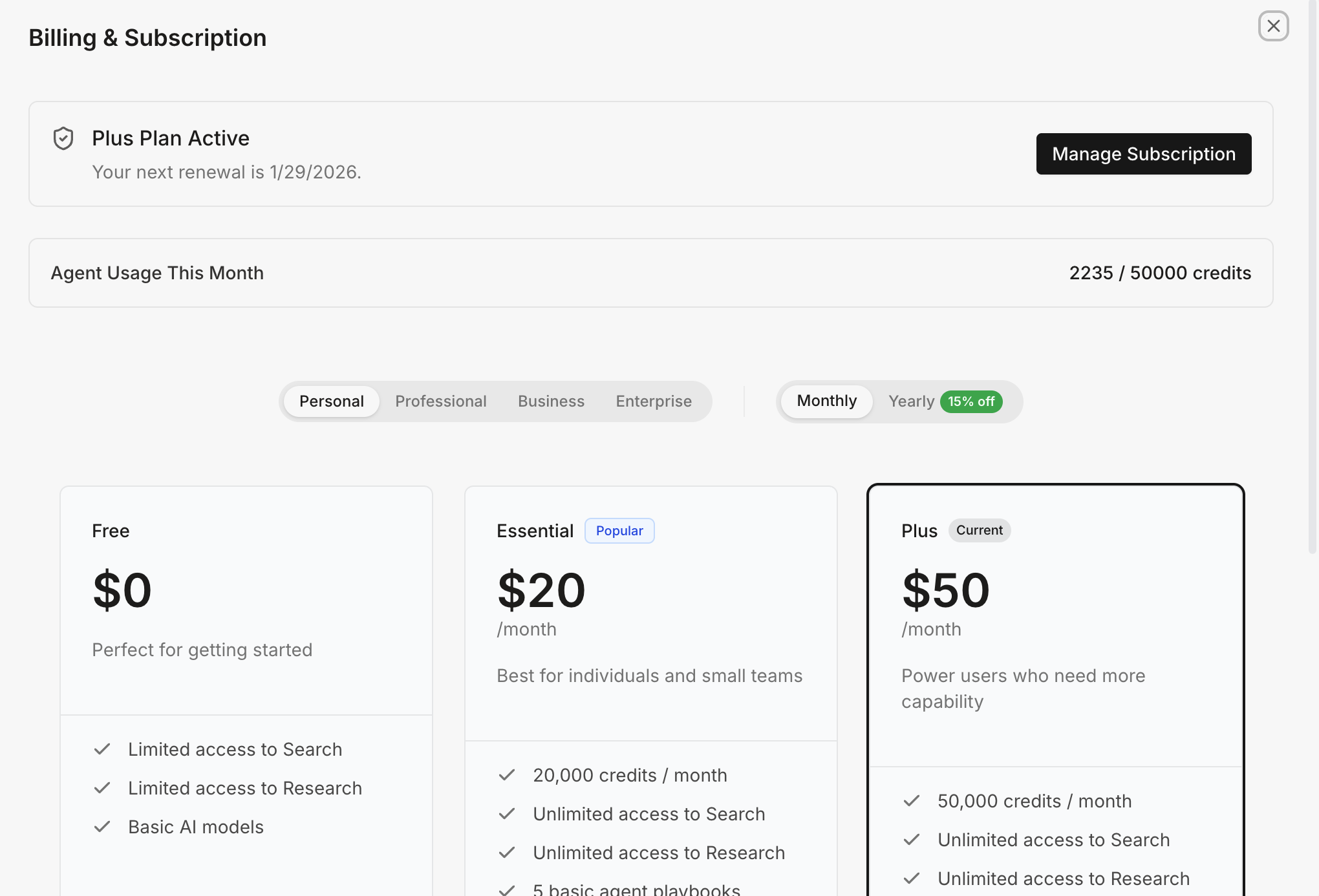Switch to Yearly billing
This screenshot has height=896, width=1319.
click(x=911, y=401)
